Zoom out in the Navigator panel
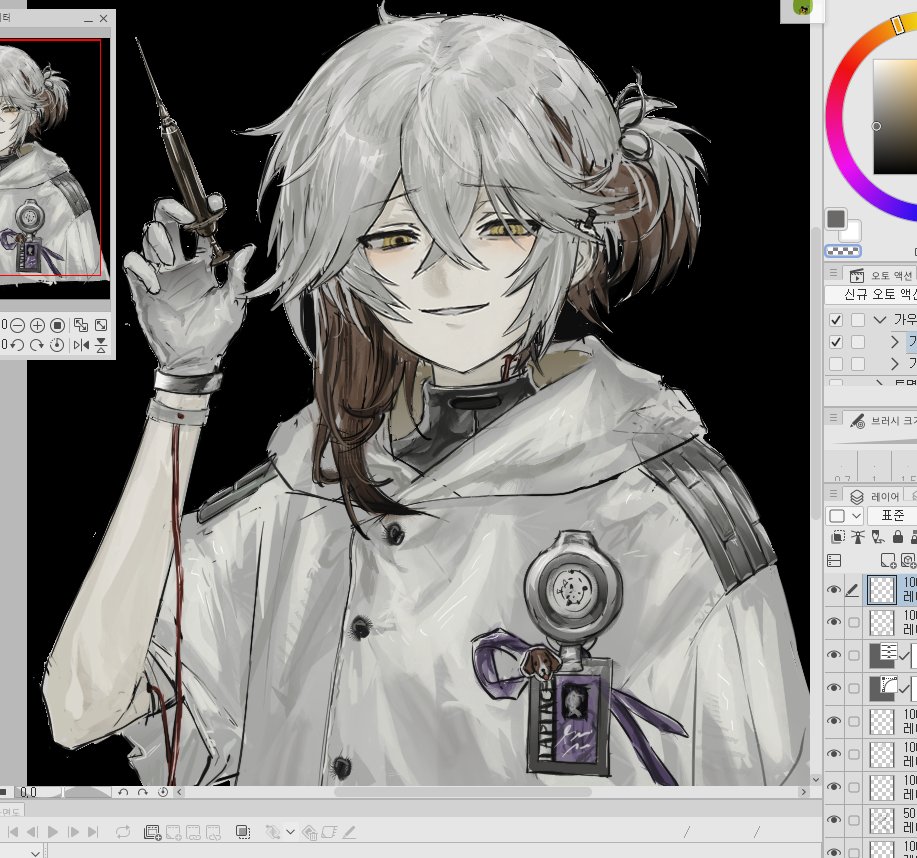The height and width of the screenshot is (858, 917). pyautogui.click(x=18, y=325)
